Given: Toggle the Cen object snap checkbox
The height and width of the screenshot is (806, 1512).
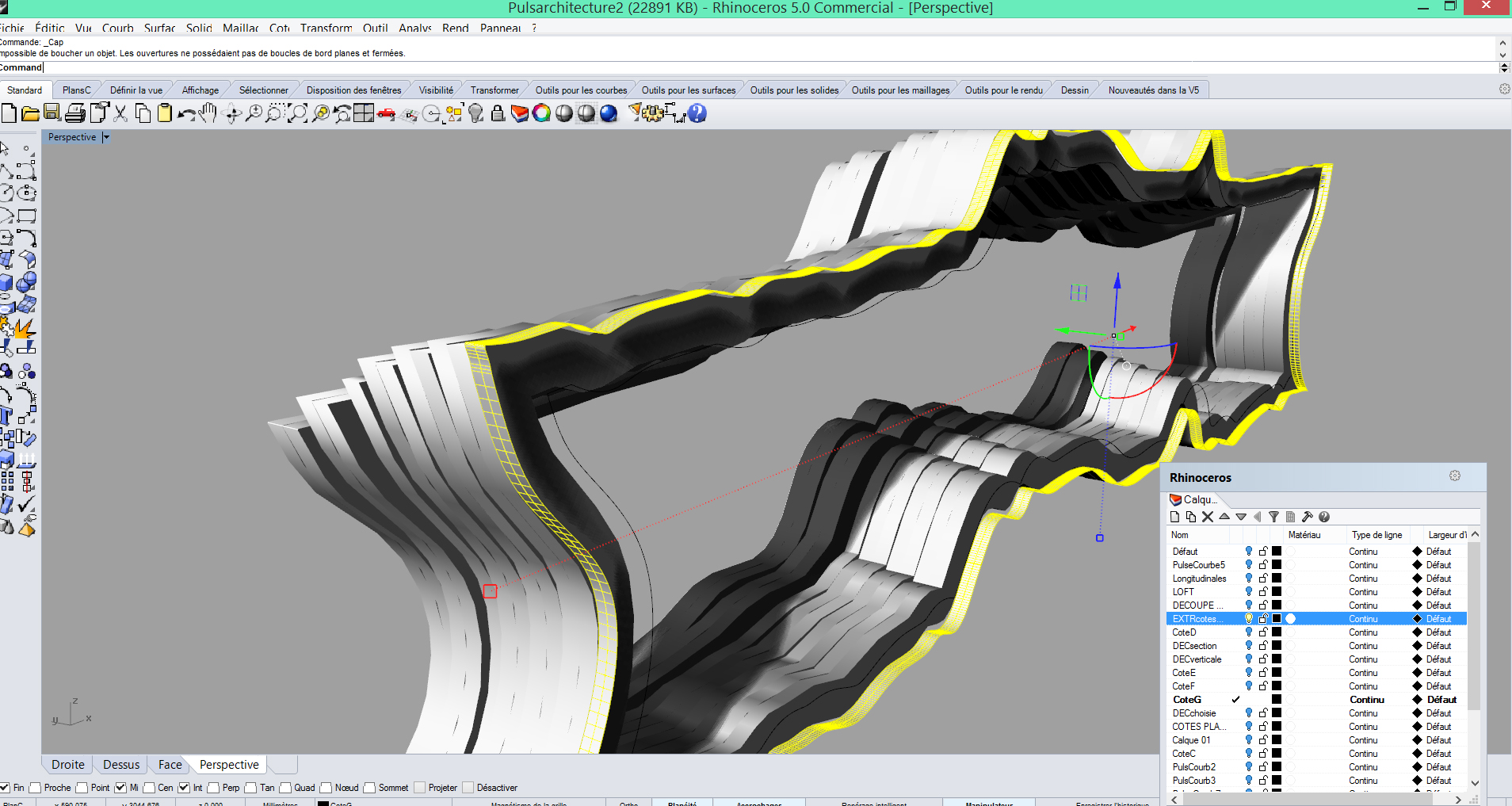Looking at the screenshot, I should (149, 788).
